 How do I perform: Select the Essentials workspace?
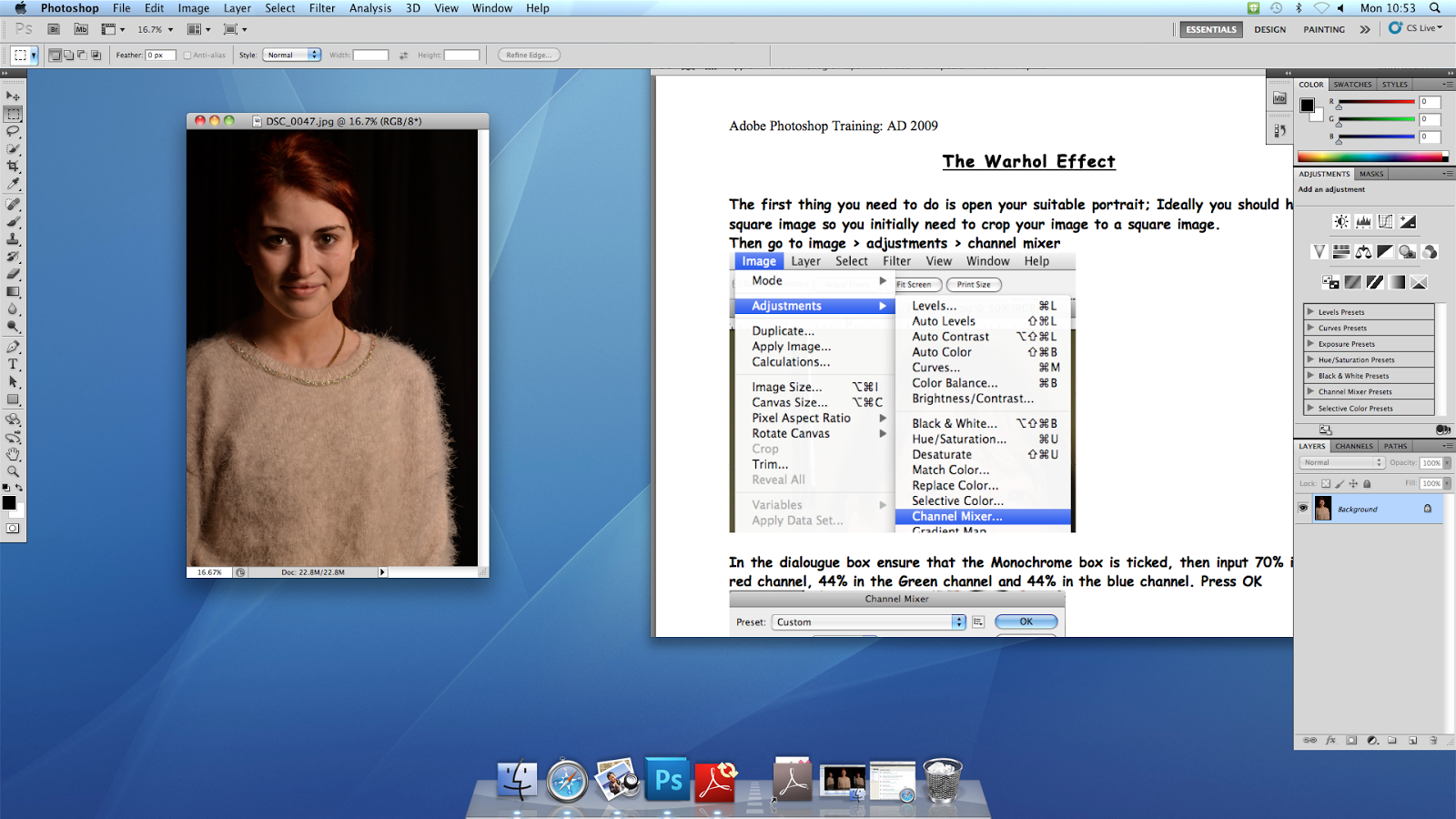(x=1210, y=29)
